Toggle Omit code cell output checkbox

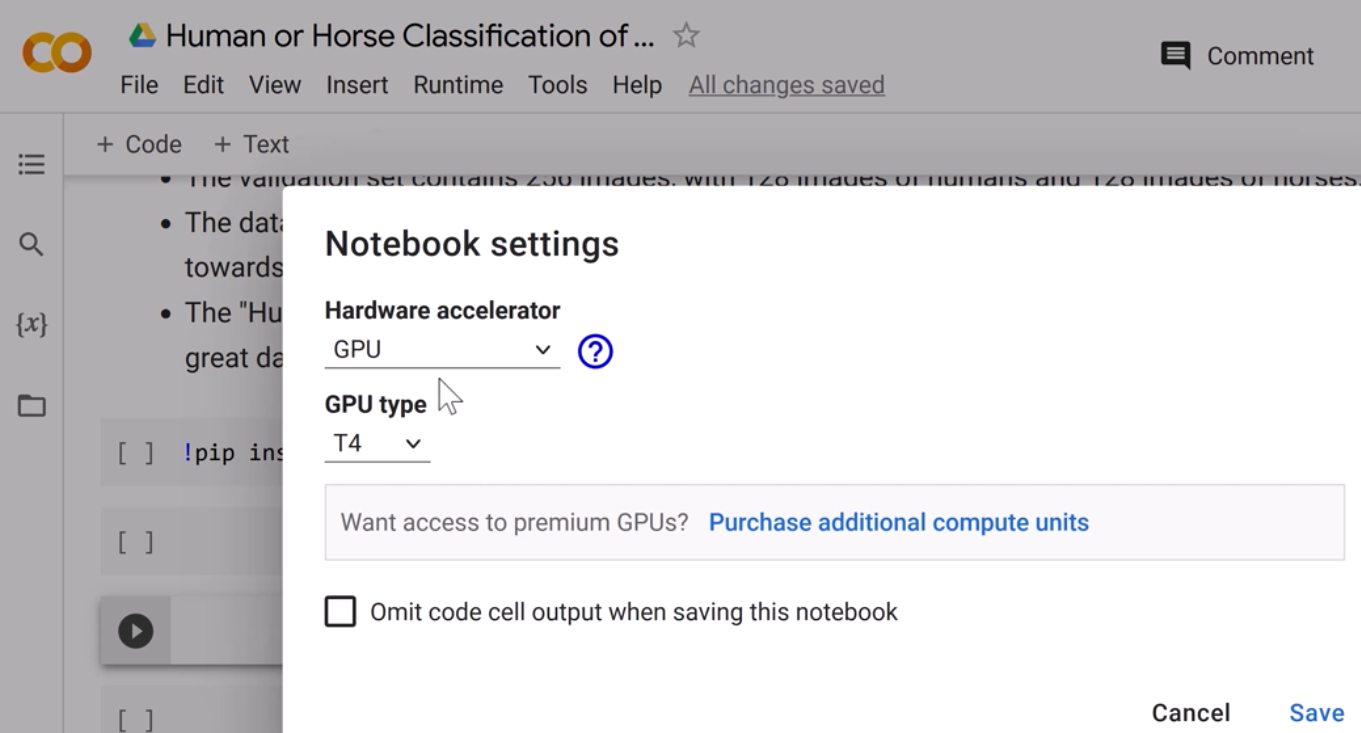coord(340,612)
